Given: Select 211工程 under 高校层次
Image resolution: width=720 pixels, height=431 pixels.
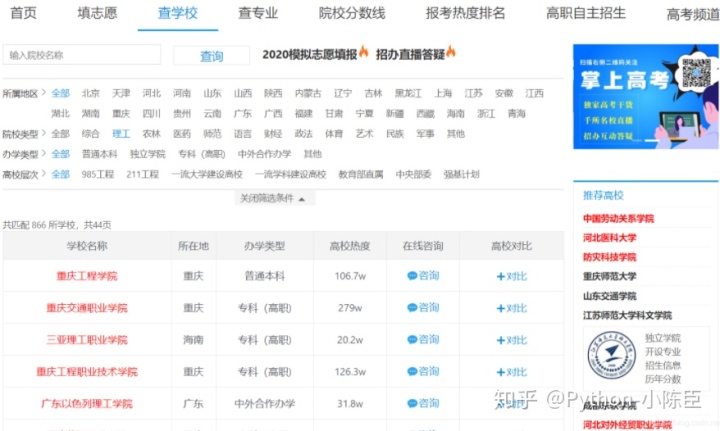Looking at the screenshot, I should click(x=142, y=174).
